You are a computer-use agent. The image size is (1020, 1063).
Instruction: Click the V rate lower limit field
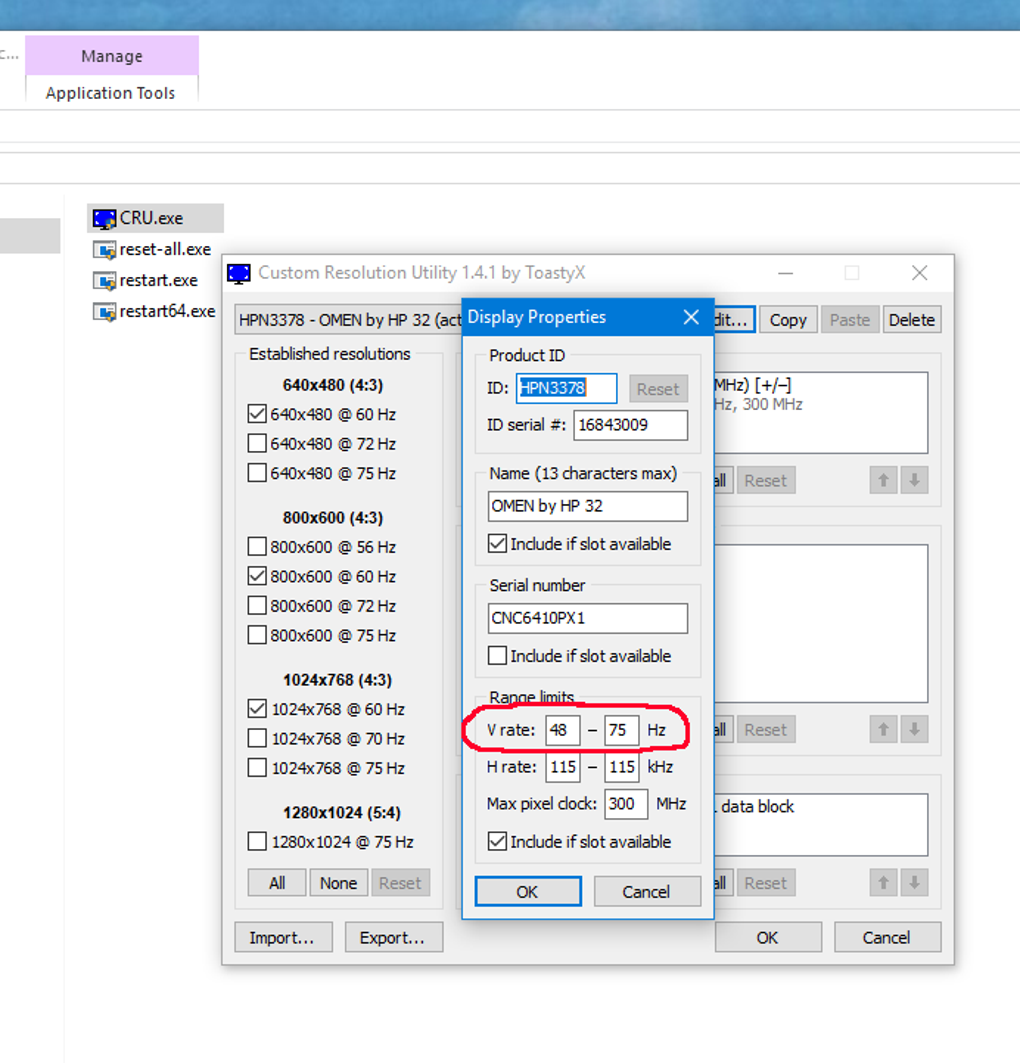tap(560, 730)
